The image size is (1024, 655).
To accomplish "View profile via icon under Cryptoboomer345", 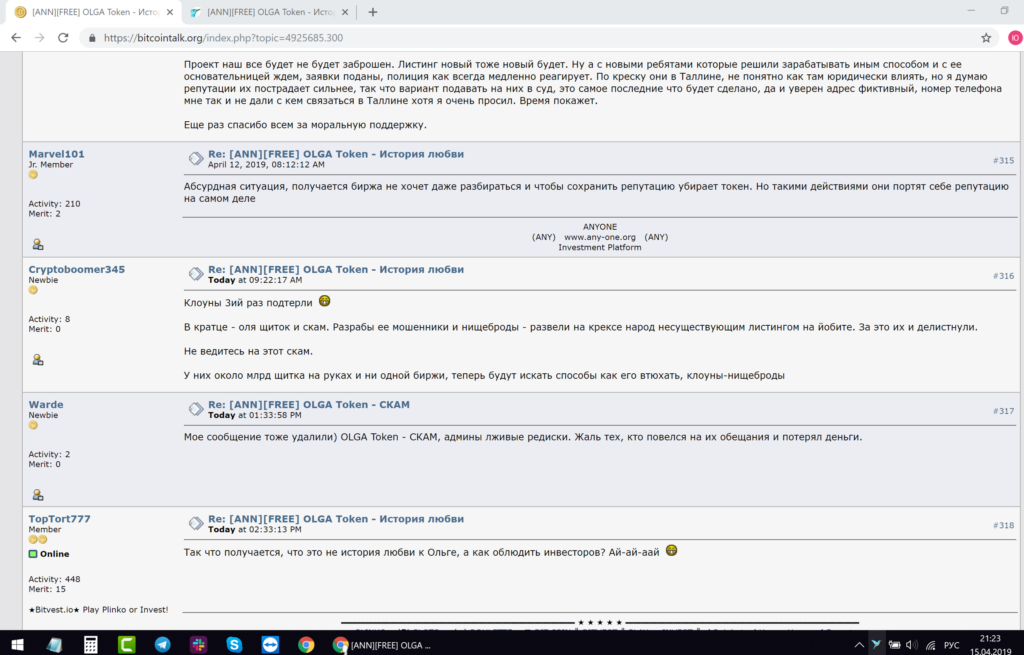I will tap(38, 360).
